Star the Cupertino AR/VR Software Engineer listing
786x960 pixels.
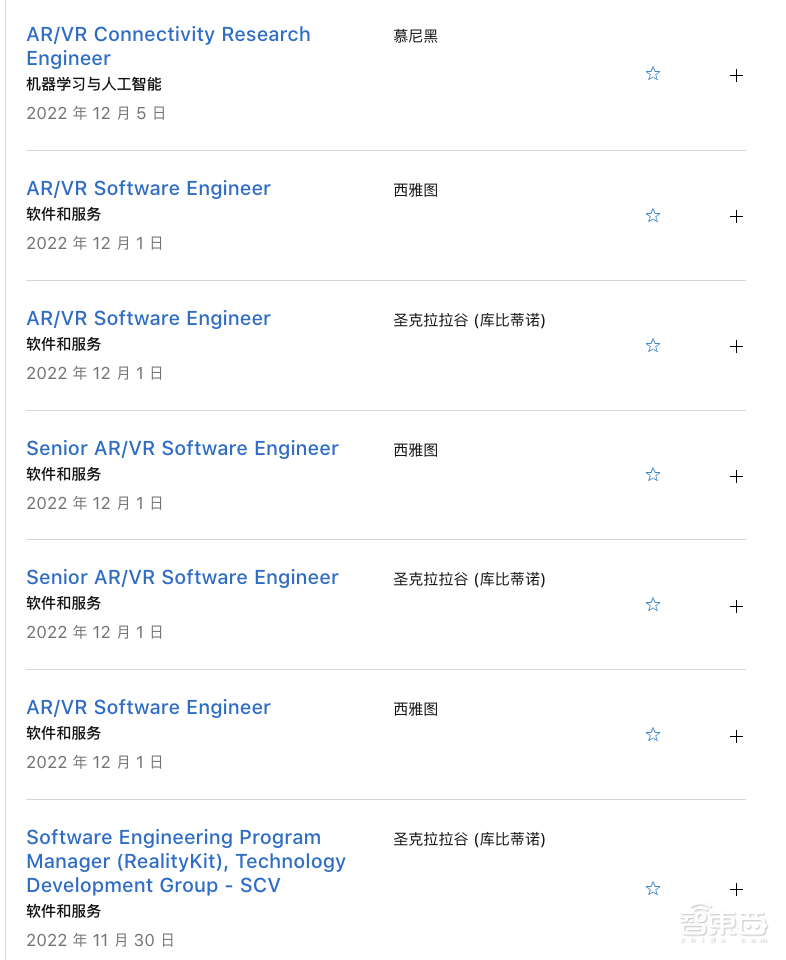click(x=653, y=346)
